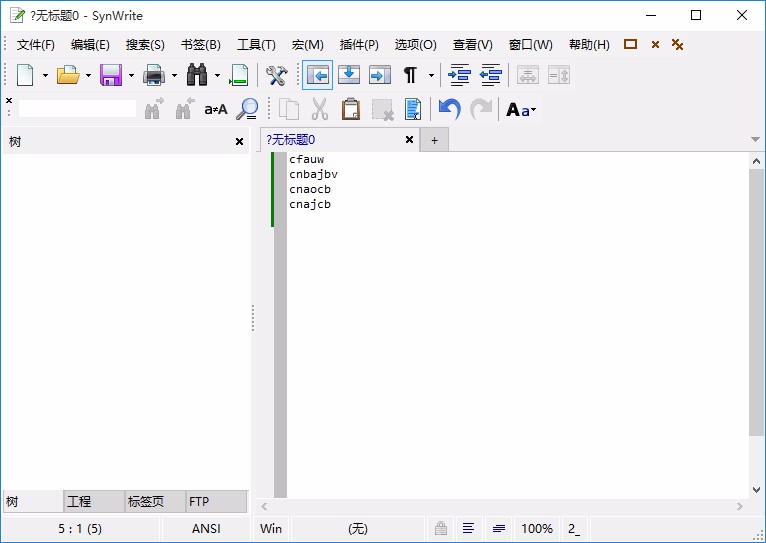Open the magnifier search dialog icon
This screenshot has width=766, height=543.
coord(247,109)
